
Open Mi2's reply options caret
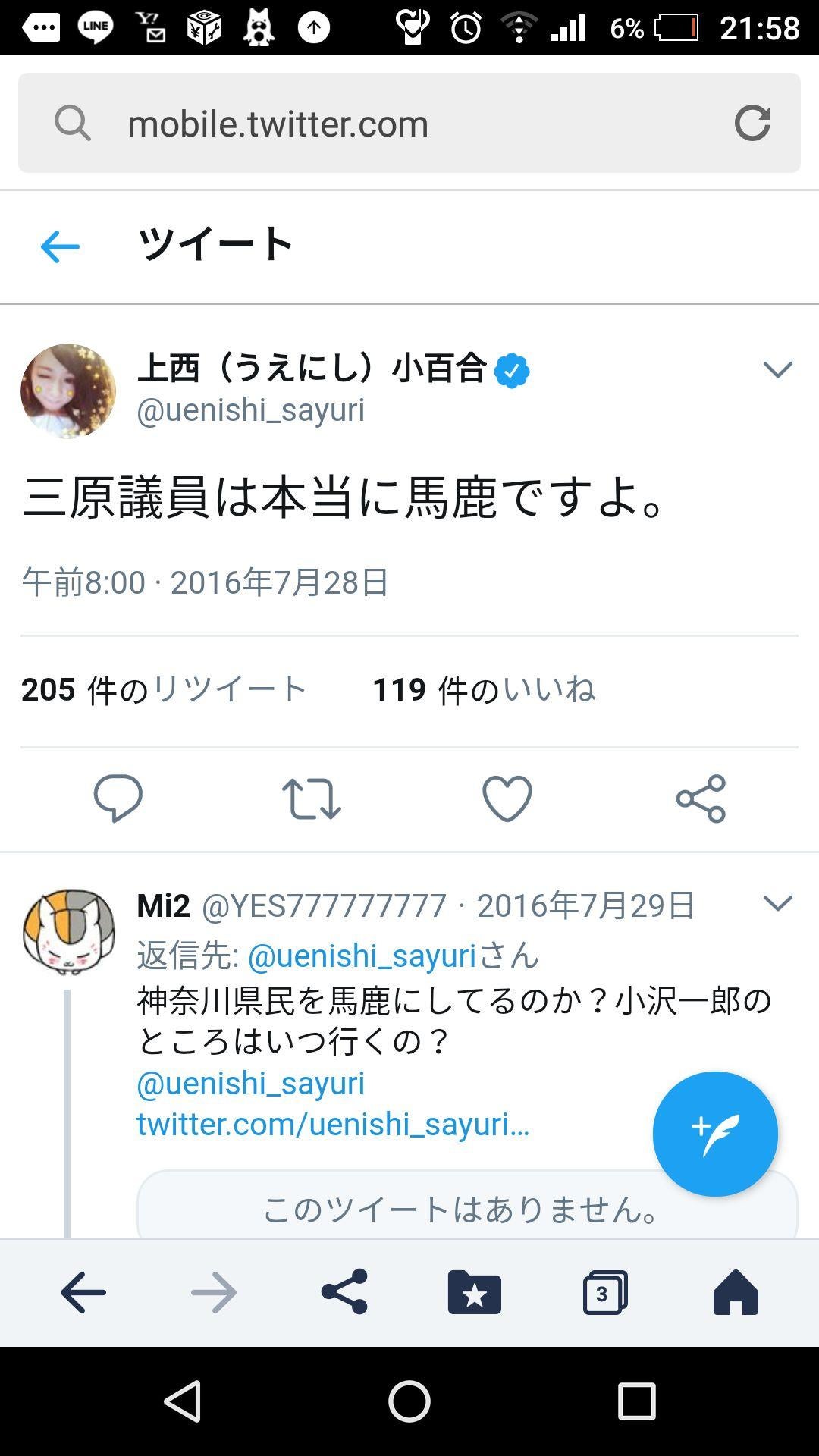click(776, 902)
